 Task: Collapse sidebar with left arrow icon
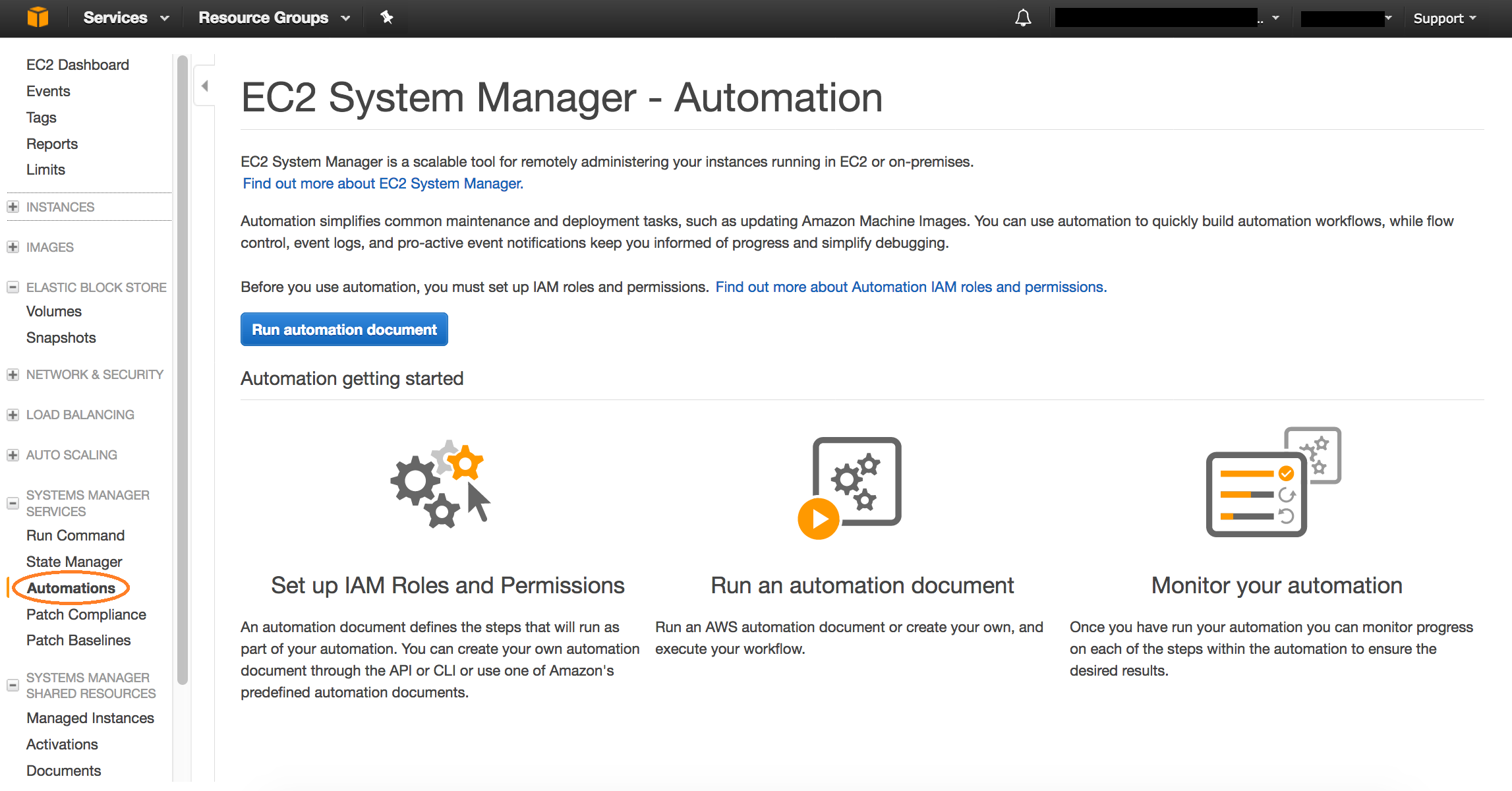pyautogui.click(x=205, y=86)
